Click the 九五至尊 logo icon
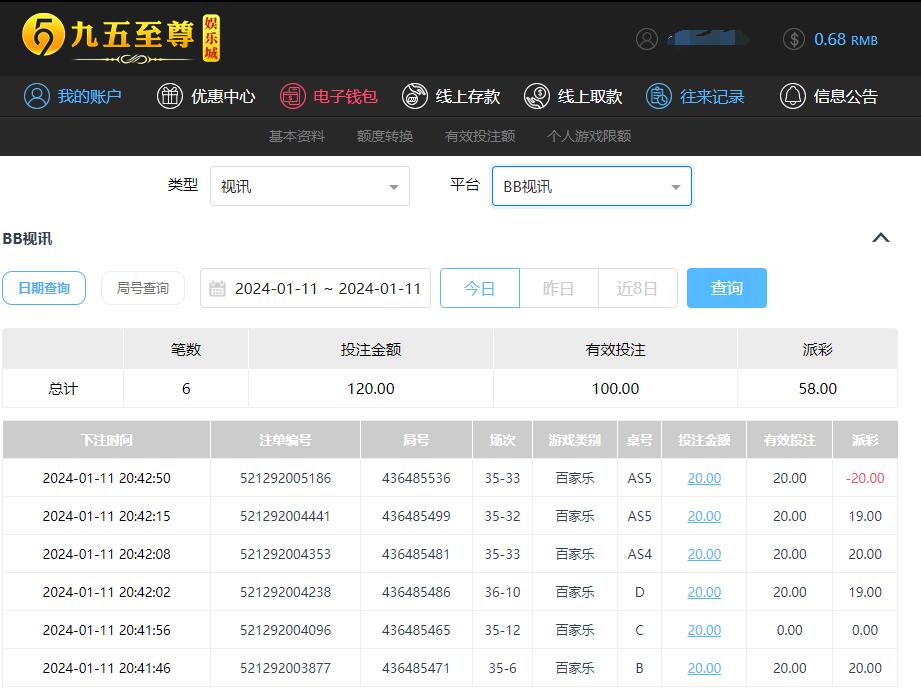This screenshot has width=921, height=694. [43, 38]
